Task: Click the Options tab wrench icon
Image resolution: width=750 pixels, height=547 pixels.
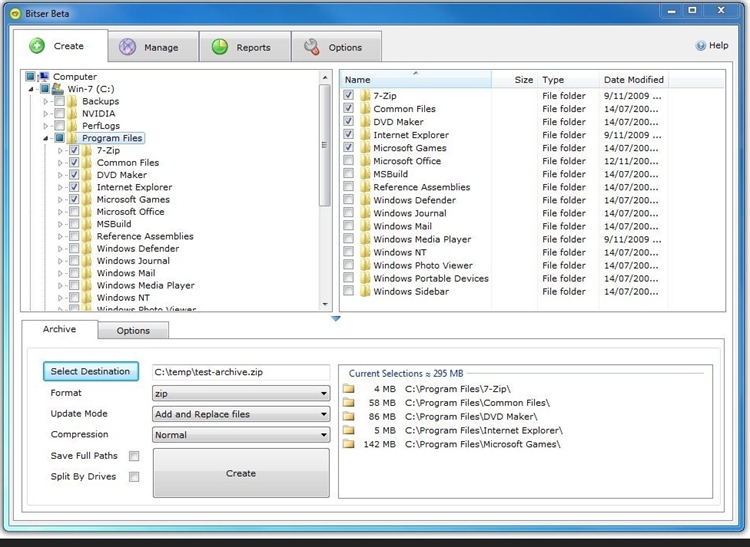Action: tap(311, 47)
